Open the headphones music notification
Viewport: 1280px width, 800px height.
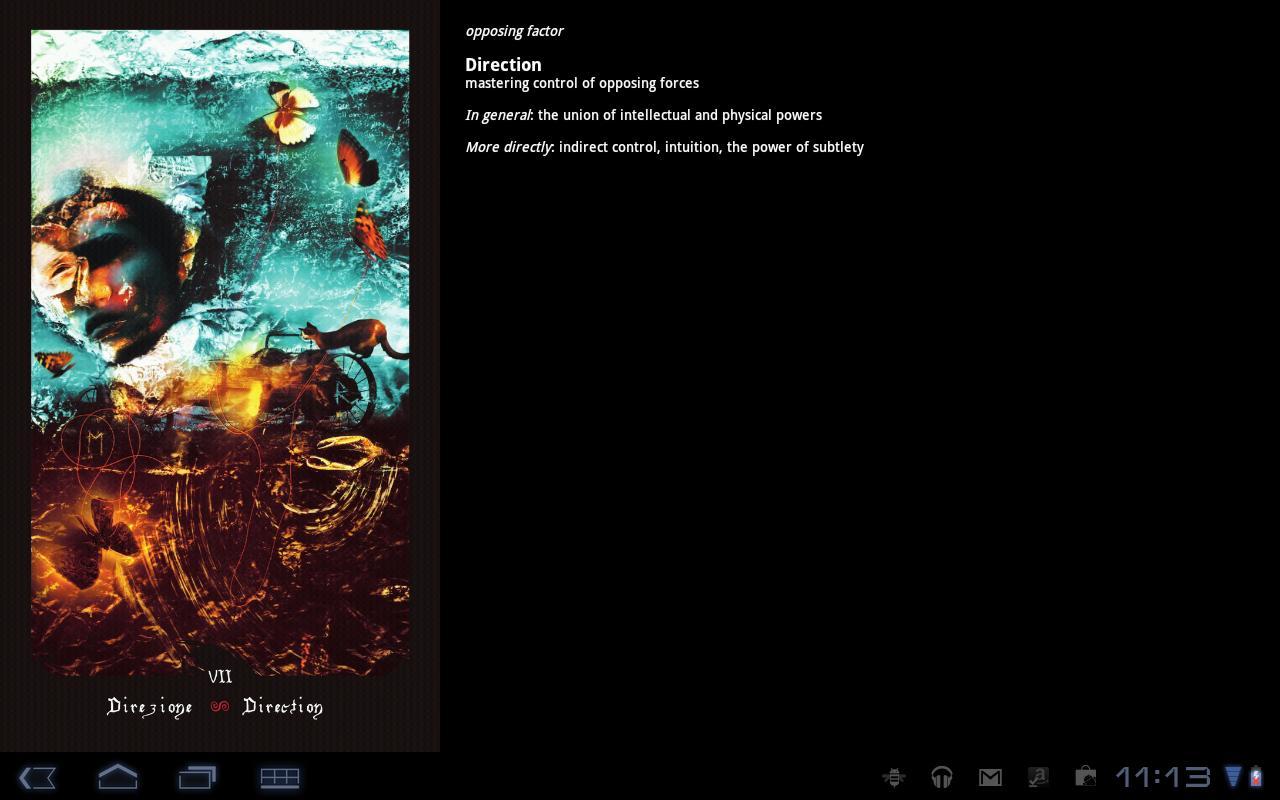point(941,777)
